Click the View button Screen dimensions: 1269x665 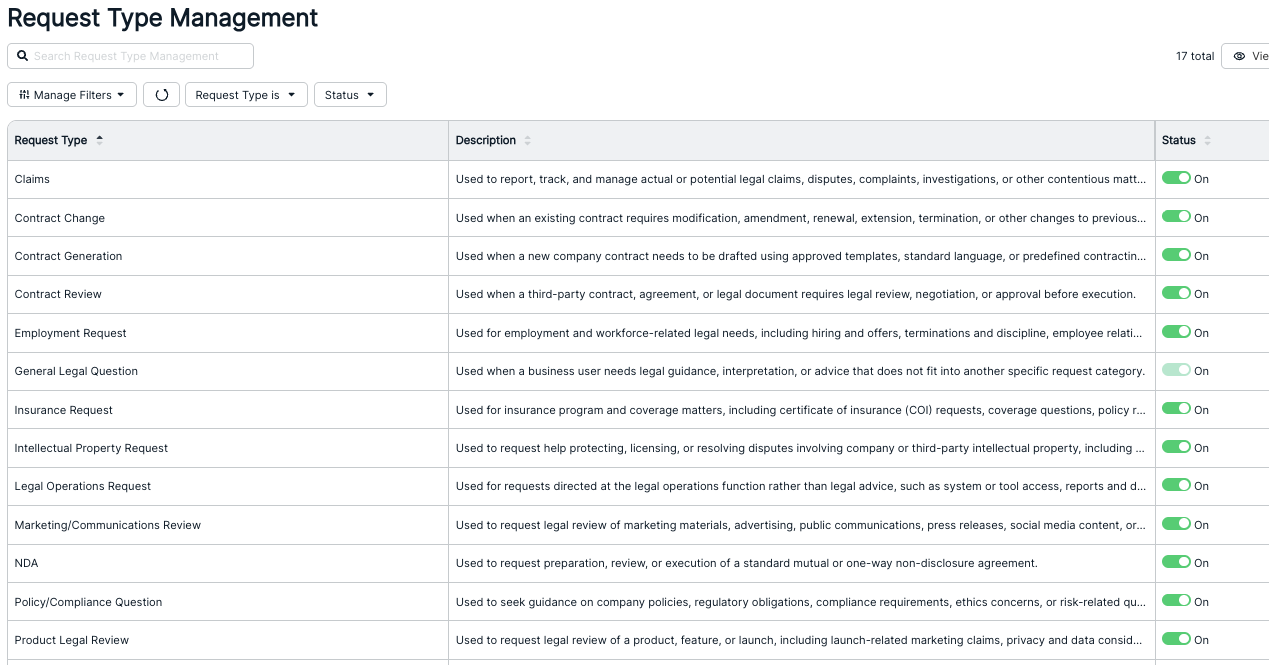click(1246, 56)
